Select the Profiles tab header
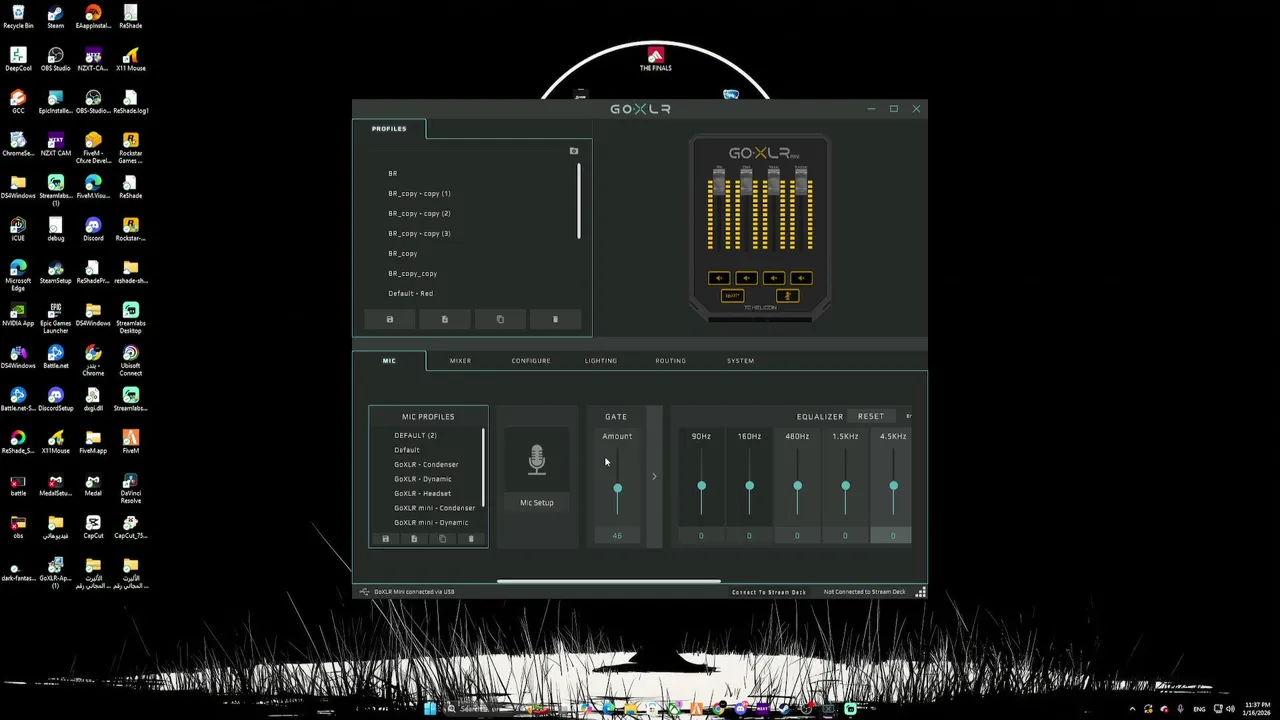Screen dimensions: 1280x720 click(389, 129)
